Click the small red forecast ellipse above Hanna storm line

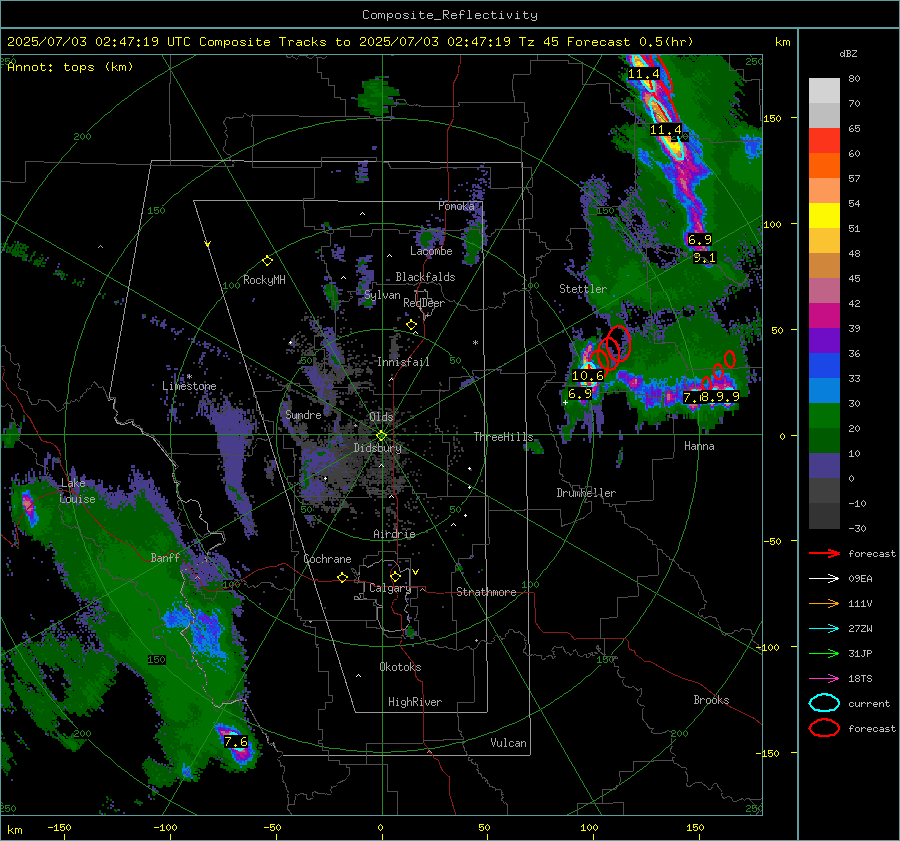[x=730, y=359]
